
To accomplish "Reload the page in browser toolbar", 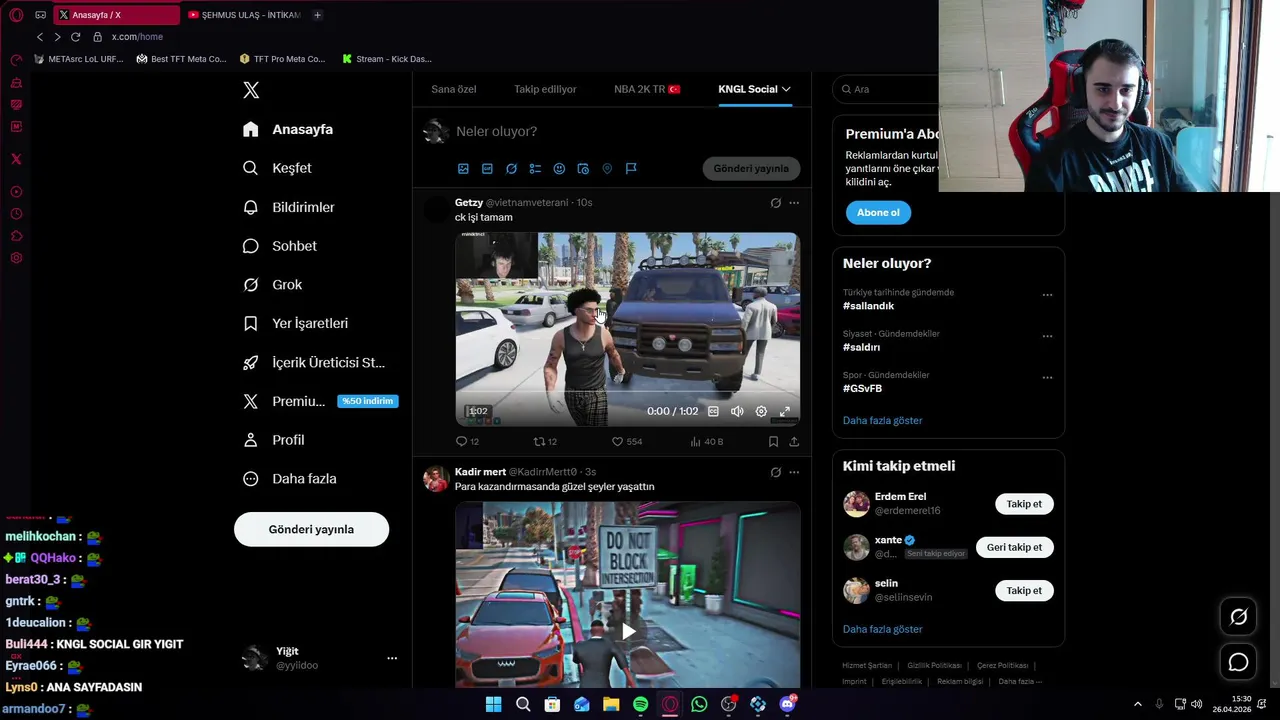I will coord(75,37).
